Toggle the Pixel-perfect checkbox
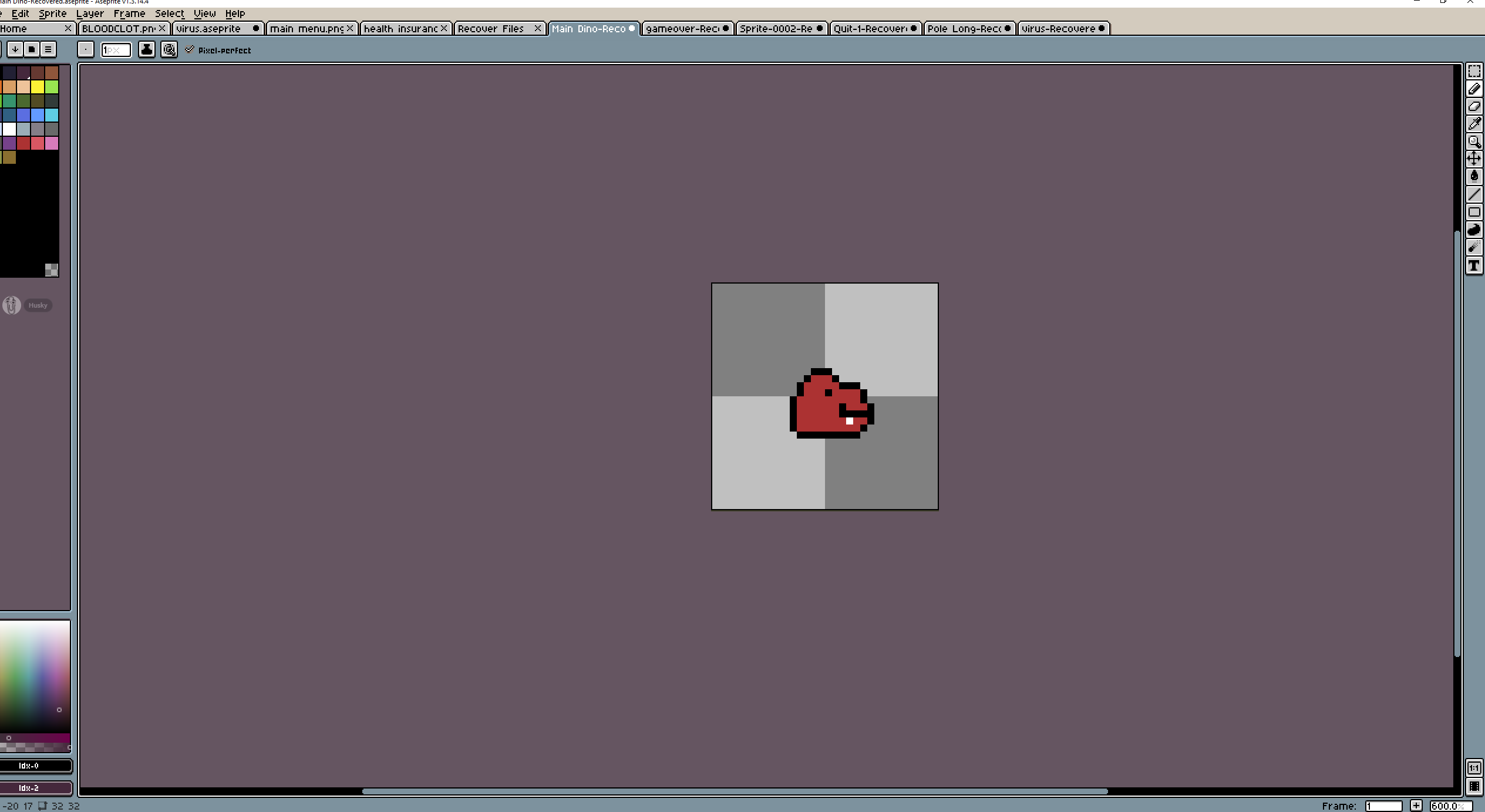 (x=190, y=50)
